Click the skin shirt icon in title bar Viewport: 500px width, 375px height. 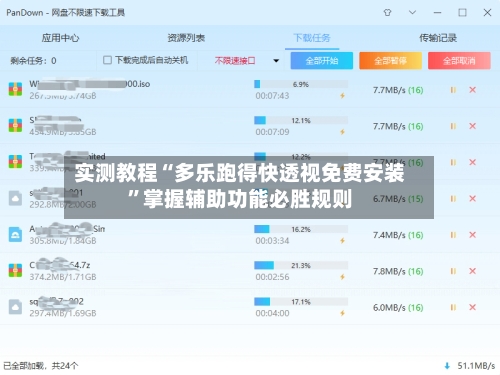(x=387, y=13)
